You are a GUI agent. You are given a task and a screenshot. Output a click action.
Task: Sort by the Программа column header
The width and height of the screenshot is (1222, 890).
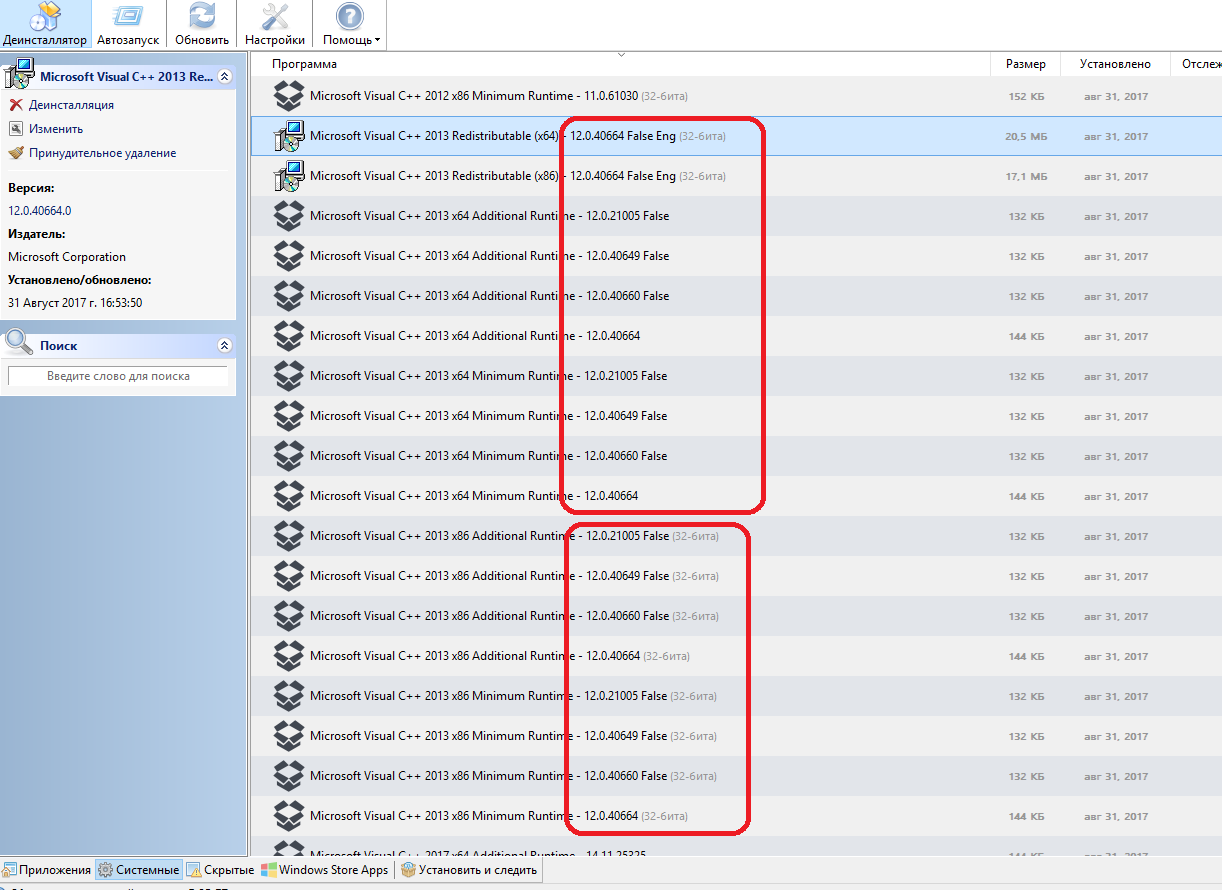pyautogui.click(x=304, y=64)
